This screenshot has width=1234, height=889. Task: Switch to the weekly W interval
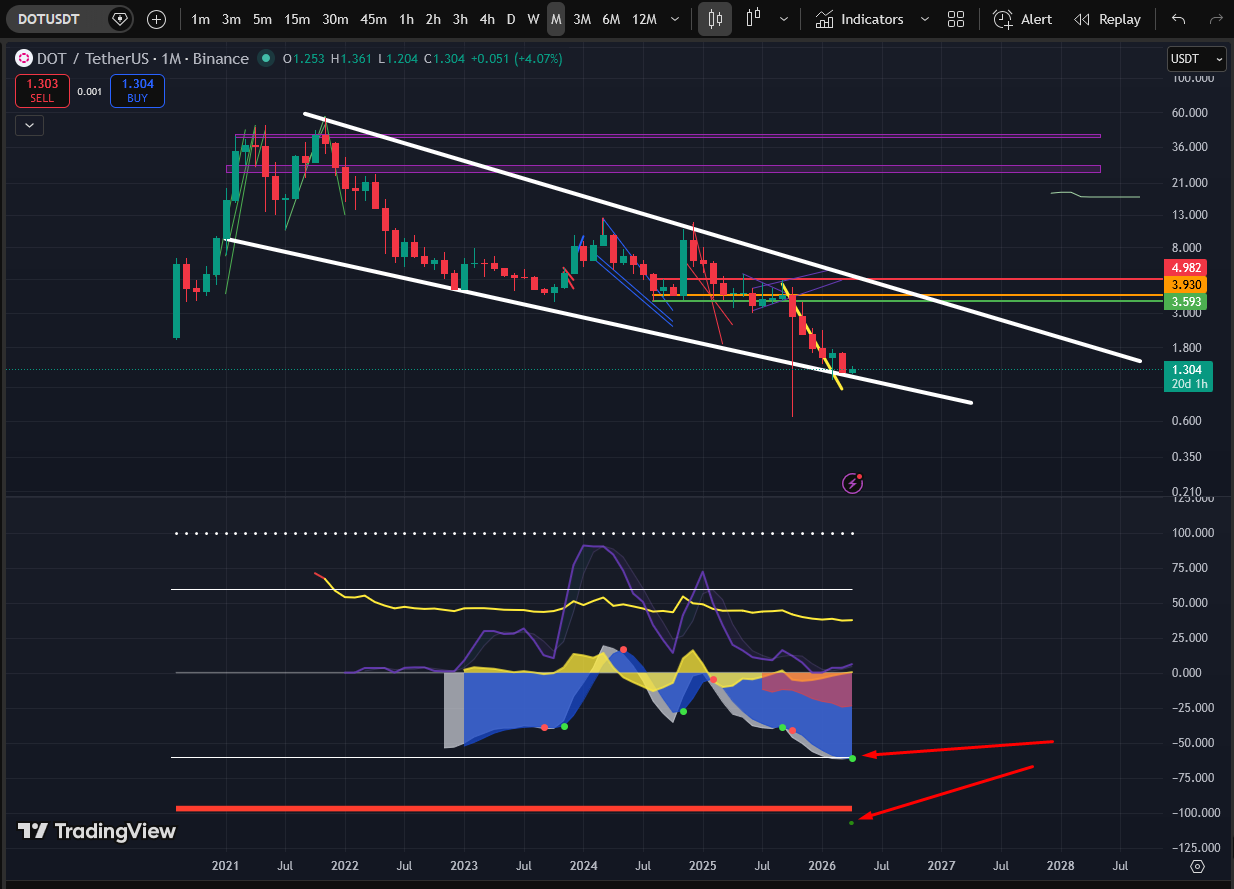(533, 19)
